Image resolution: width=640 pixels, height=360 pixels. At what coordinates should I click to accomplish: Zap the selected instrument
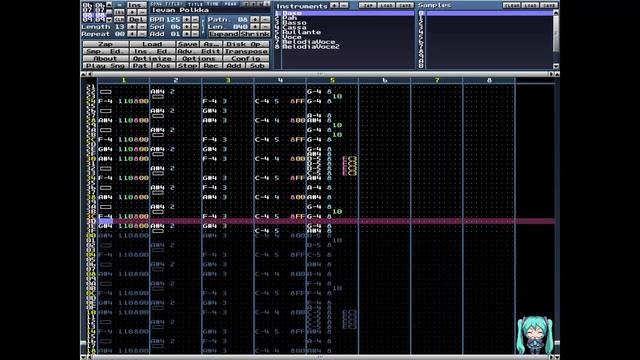[x=367, y=5]
